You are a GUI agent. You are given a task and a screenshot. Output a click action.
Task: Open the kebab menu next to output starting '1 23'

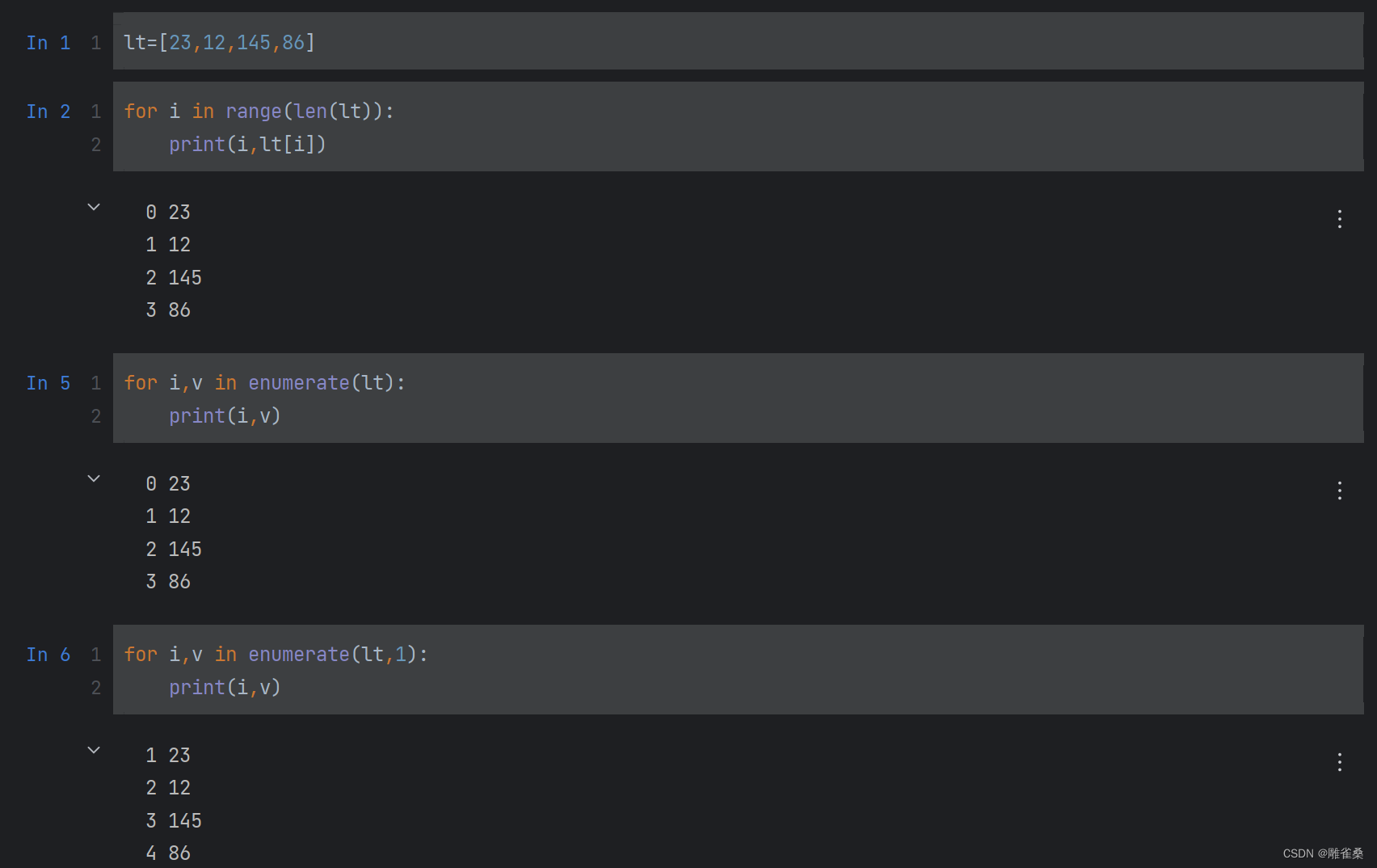point(1340,761)
